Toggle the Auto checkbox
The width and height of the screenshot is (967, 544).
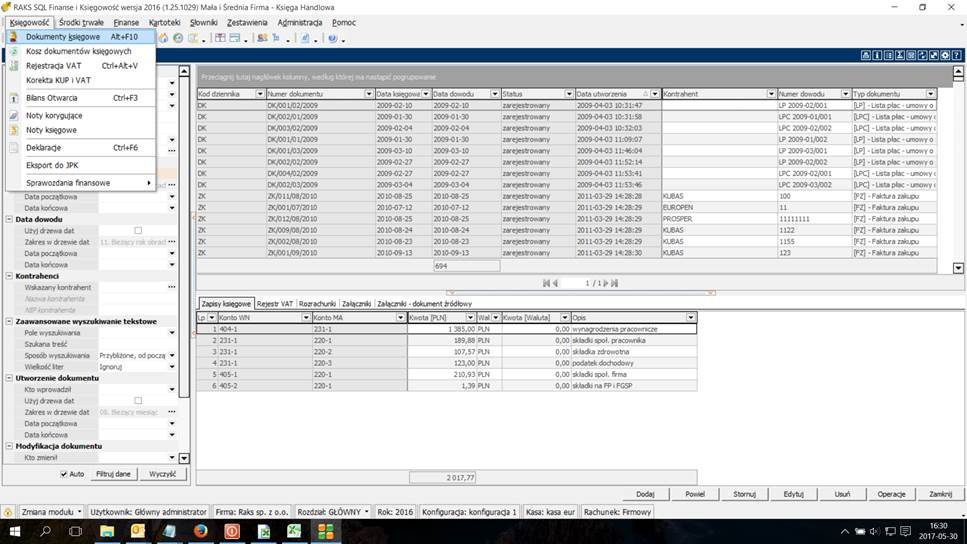click(65, 474)
